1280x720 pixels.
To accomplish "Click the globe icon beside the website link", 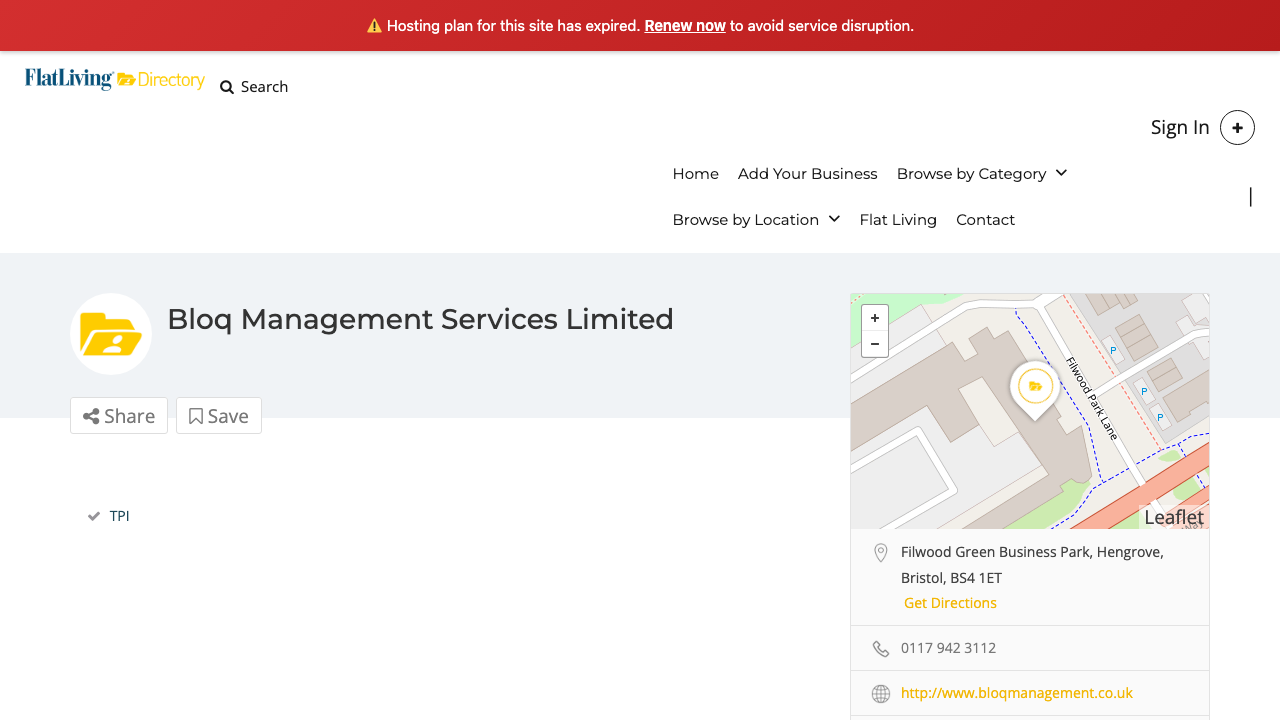I will click(x=880, y=693).
